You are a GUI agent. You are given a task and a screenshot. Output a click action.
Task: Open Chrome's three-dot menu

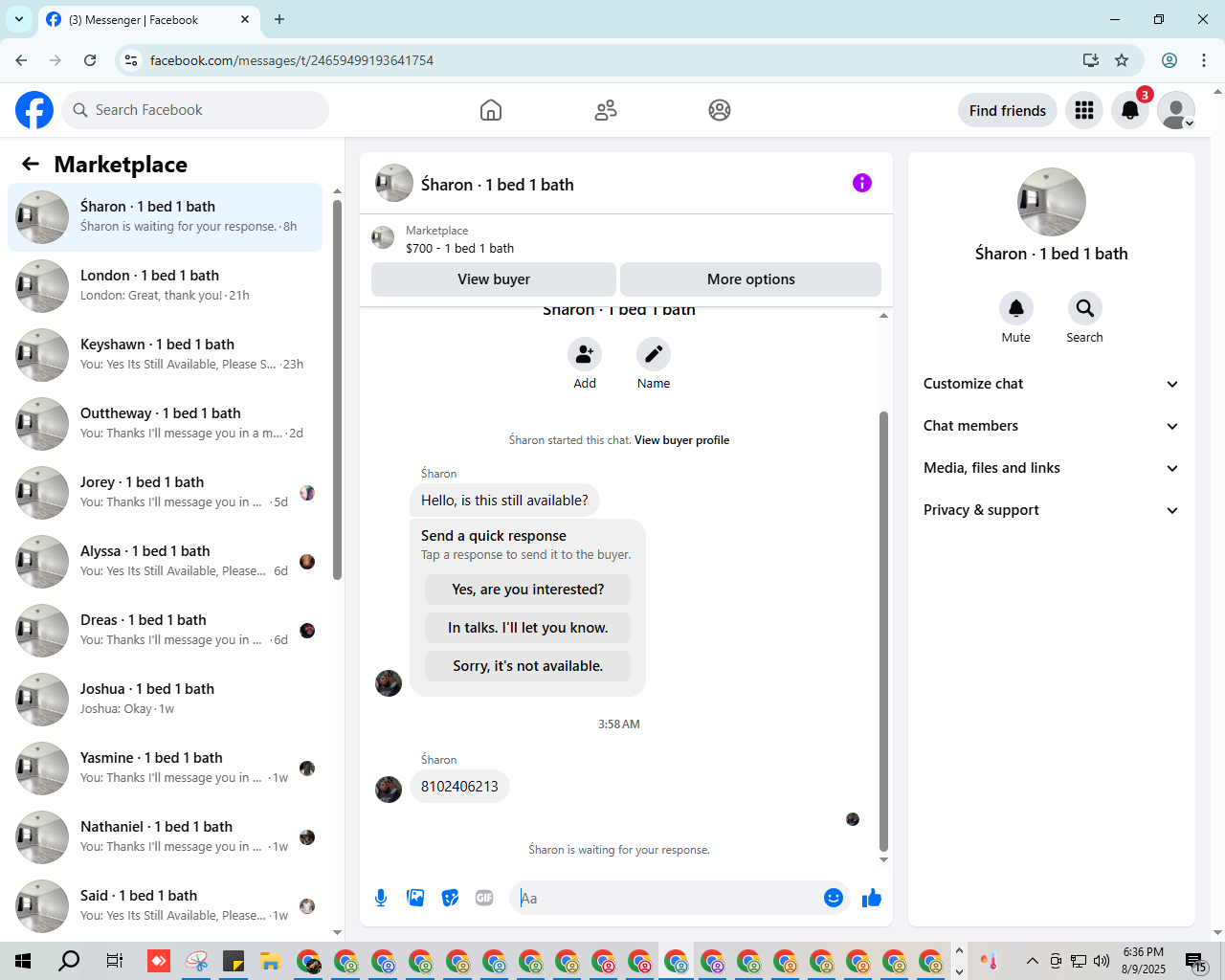coord(1204,60)
